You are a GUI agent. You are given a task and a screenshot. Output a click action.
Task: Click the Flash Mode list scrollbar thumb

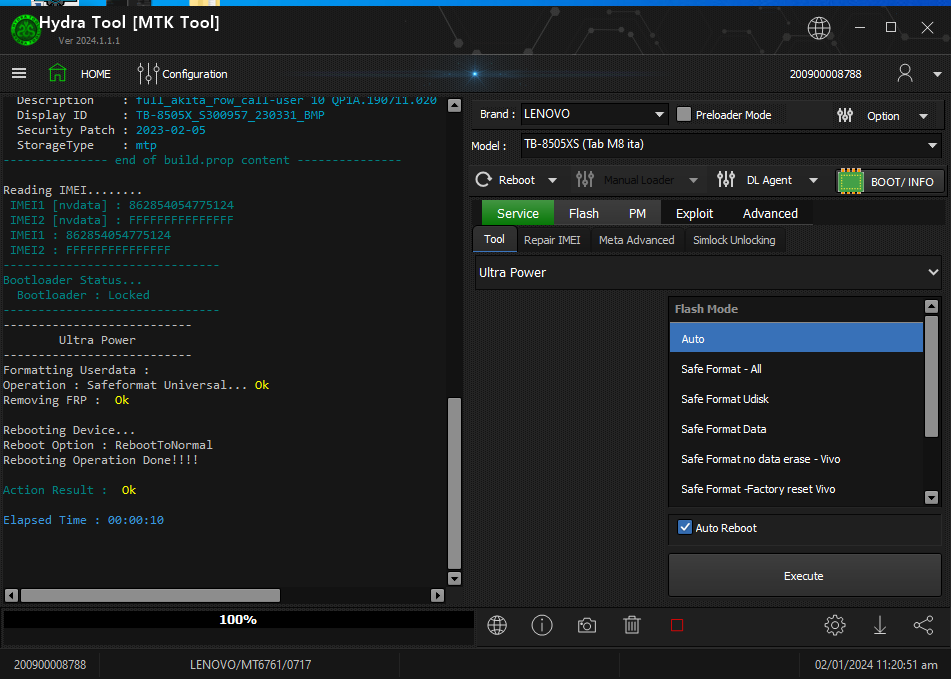pos(932,376)
